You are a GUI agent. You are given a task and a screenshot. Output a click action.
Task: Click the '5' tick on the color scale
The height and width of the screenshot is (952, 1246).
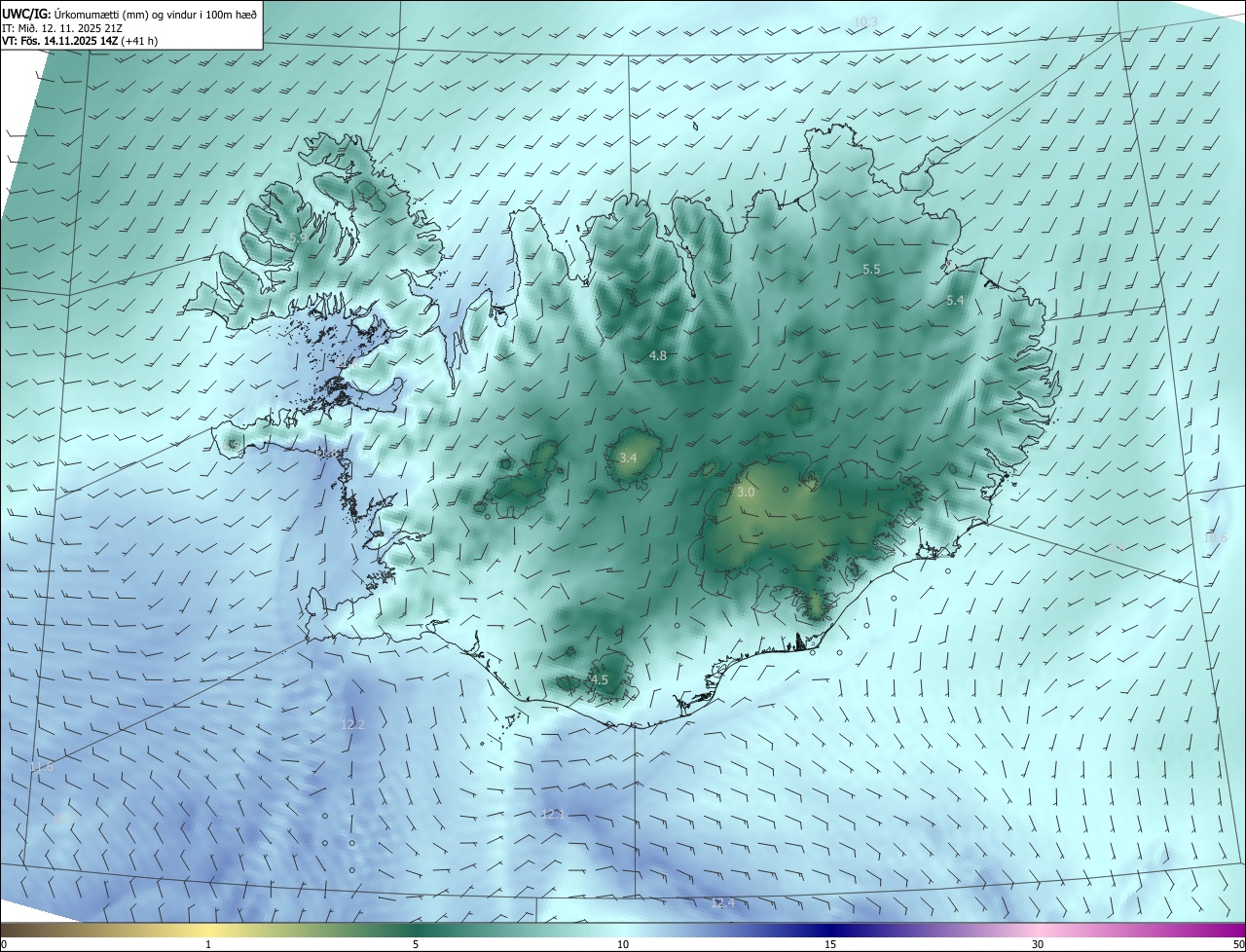click(x=416, y=944)
